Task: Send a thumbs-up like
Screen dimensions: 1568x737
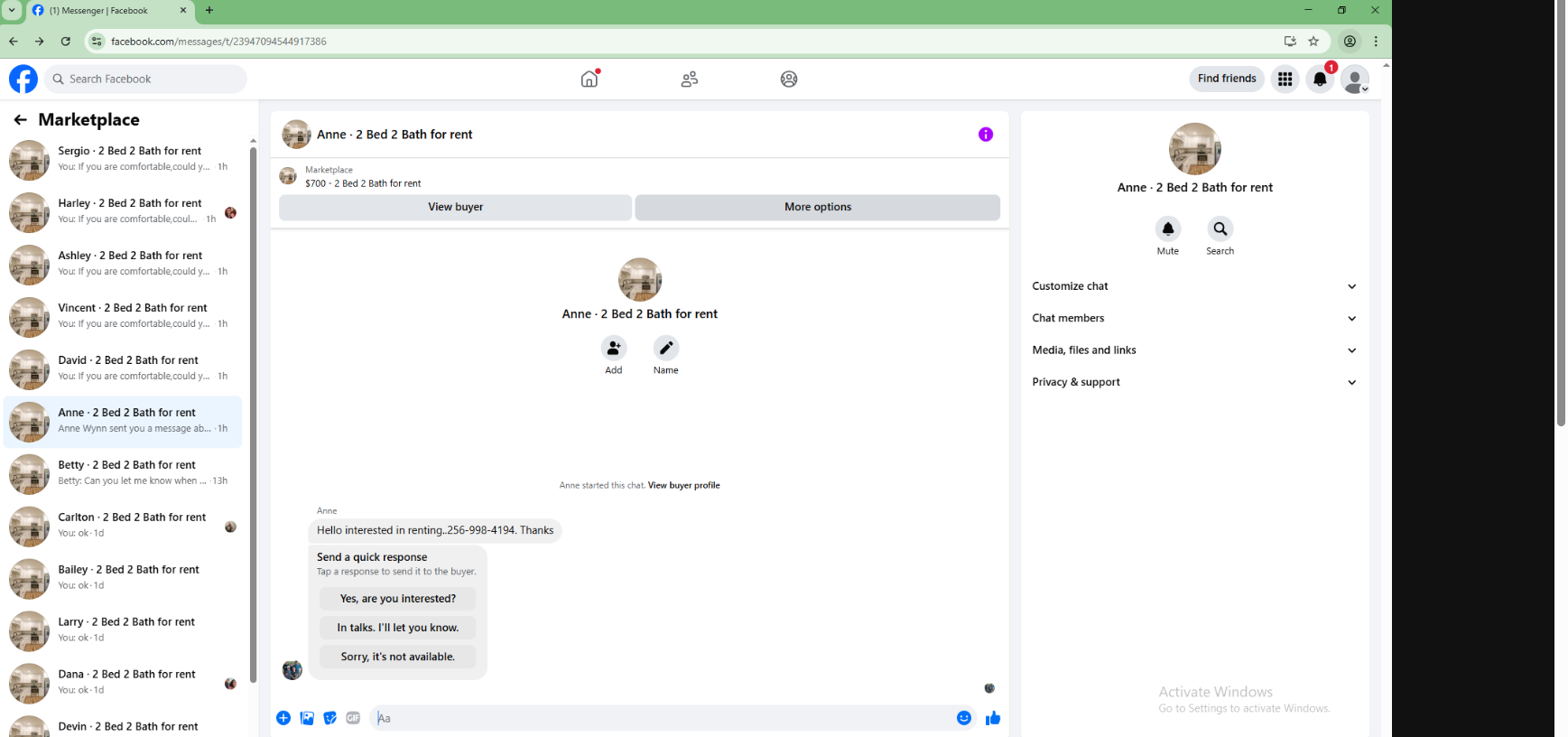Action: click(x=993, y=718)
